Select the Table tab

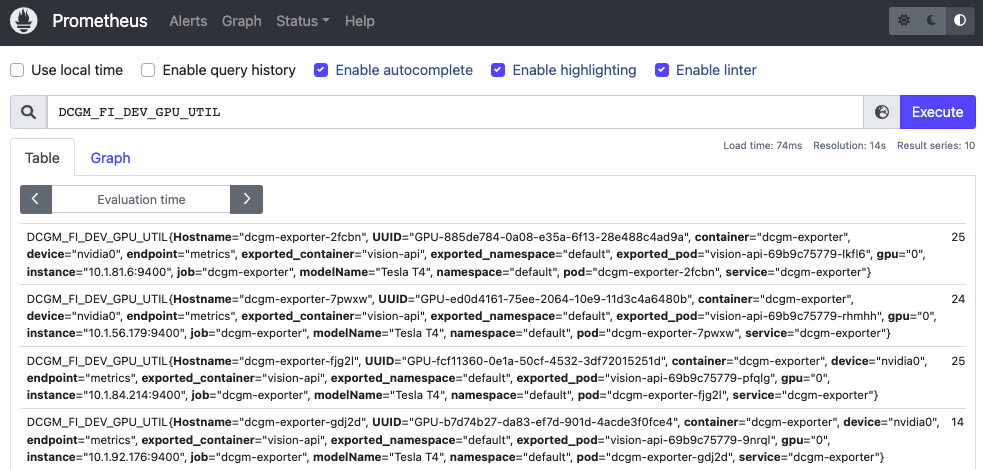click(x=43, y=158)
